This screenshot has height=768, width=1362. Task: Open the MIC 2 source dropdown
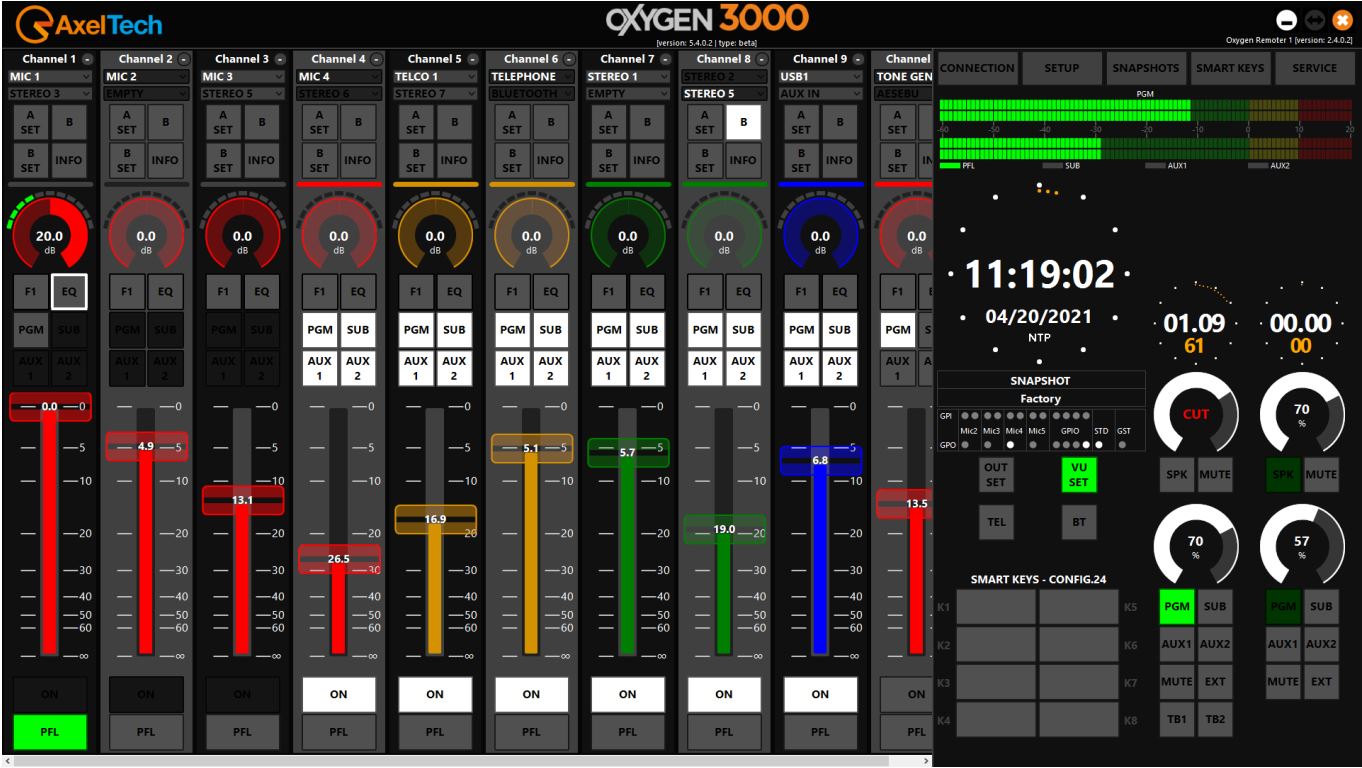click(x=145, y=76)
